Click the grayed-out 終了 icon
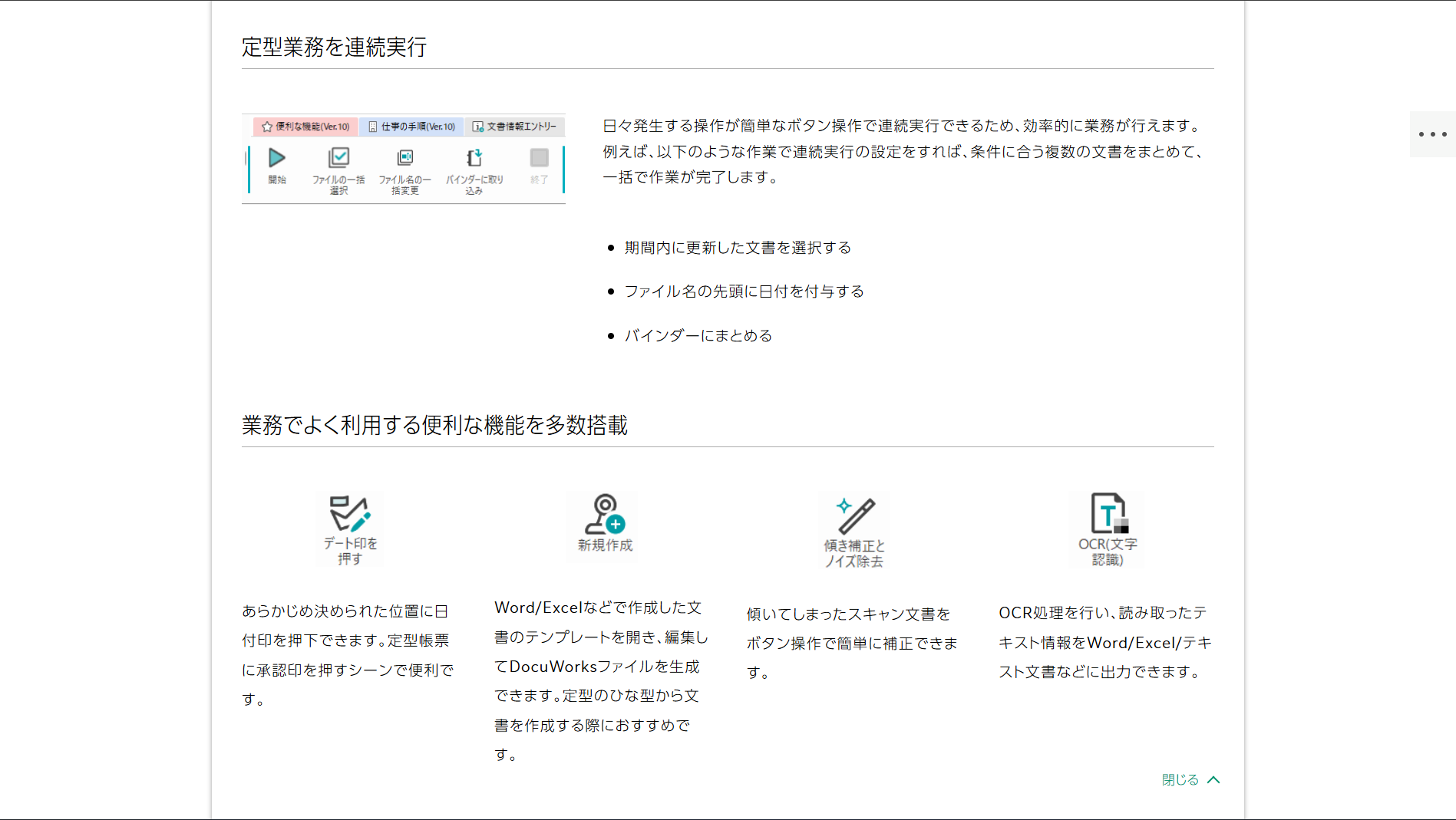Viewport: 1456px width, 820px height. pyautogui.click(x=538, y=157)
